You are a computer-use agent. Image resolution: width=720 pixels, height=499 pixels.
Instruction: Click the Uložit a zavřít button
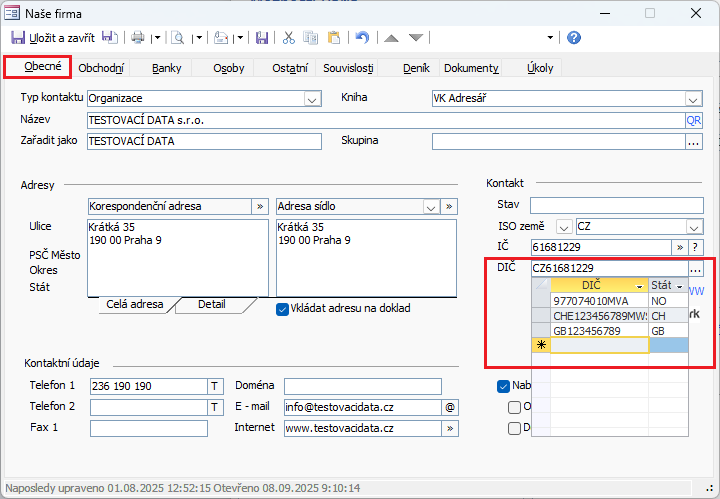click(x=54, y=38)
